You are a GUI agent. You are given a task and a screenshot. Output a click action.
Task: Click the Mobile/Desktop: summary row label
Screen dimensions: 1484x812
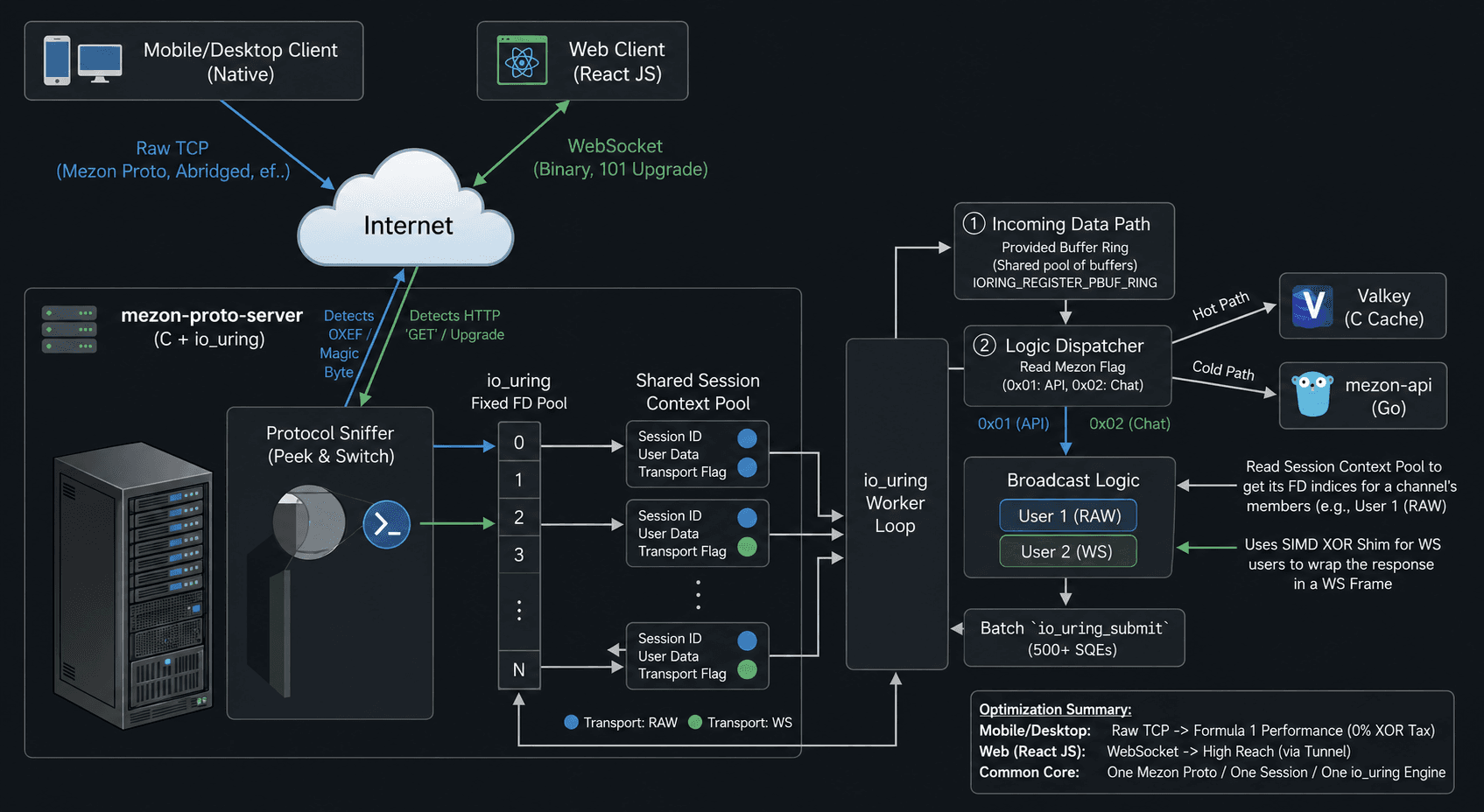tap(1035, 731)
